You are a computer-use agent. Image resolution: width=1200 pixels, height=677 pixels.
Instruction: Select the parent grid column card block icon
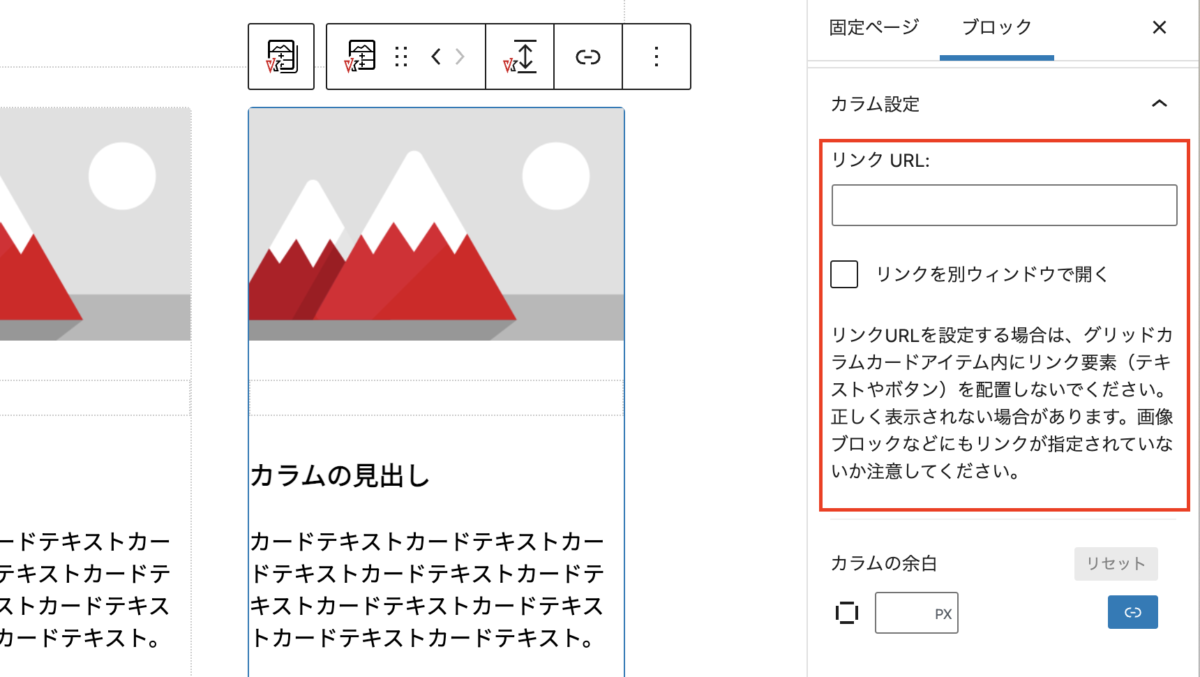(281, 57)
